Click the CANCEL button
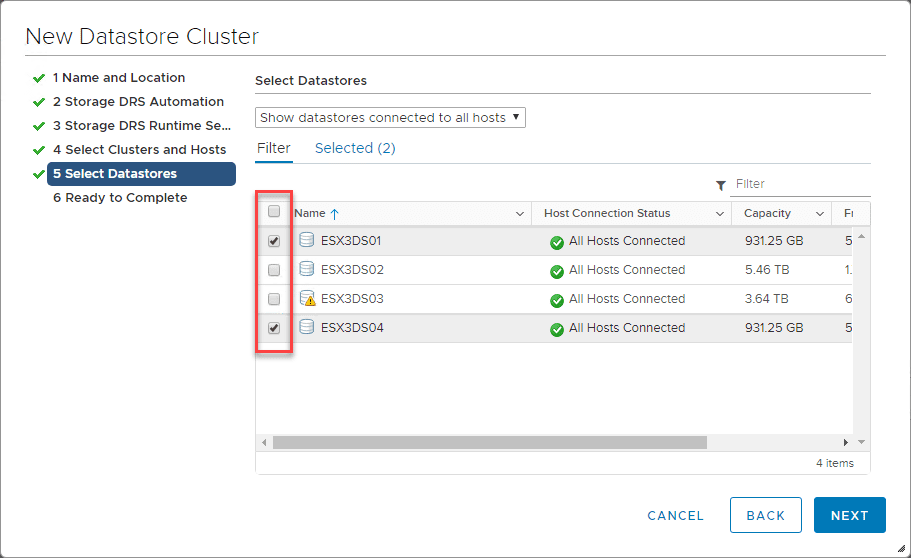This screenshot has height=558, width=911. tap(676, 516)
